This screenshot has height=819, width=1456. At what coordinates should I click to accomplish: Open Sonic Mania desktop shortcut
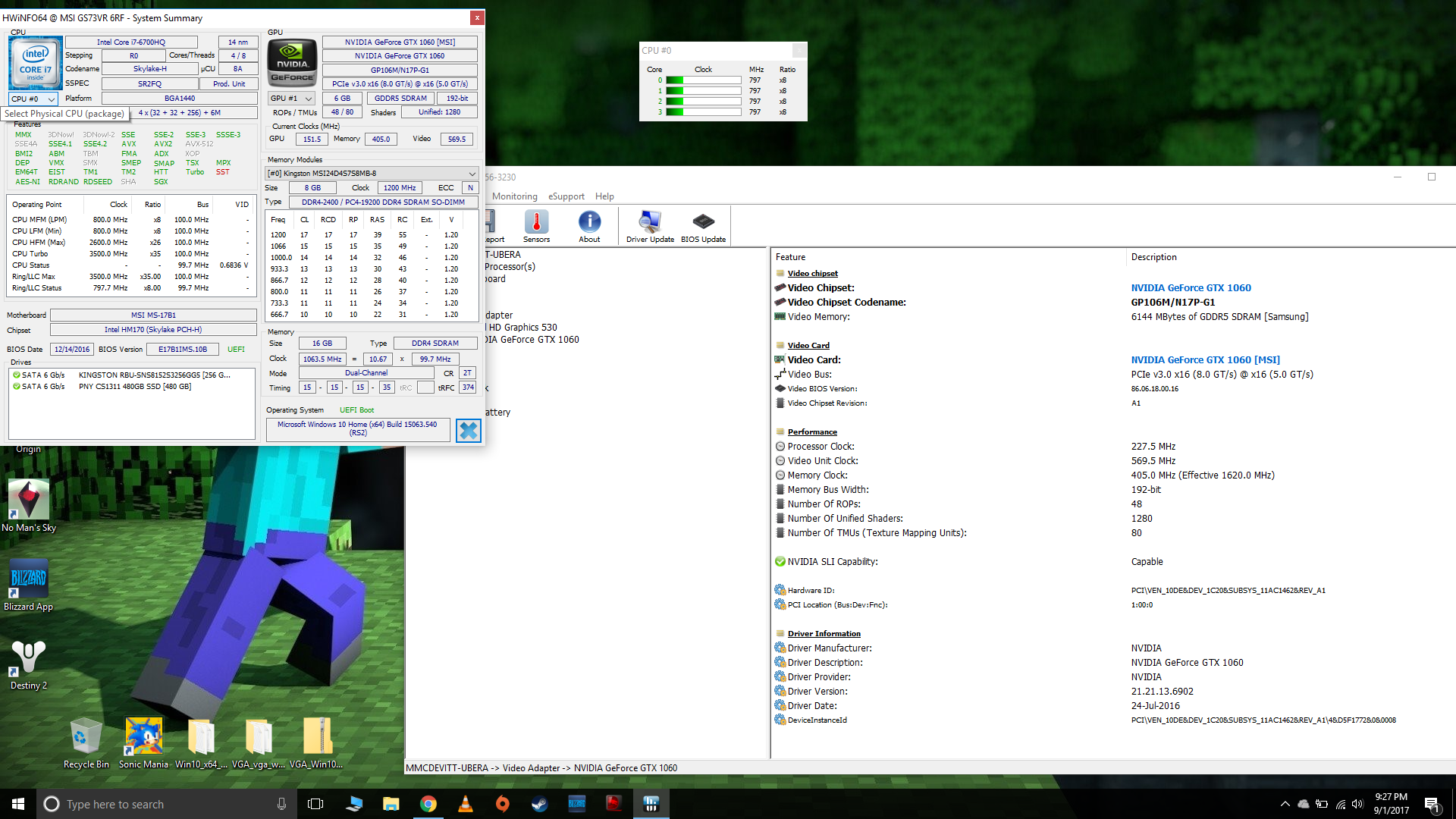pyautogui.click(x=143, y=742)
